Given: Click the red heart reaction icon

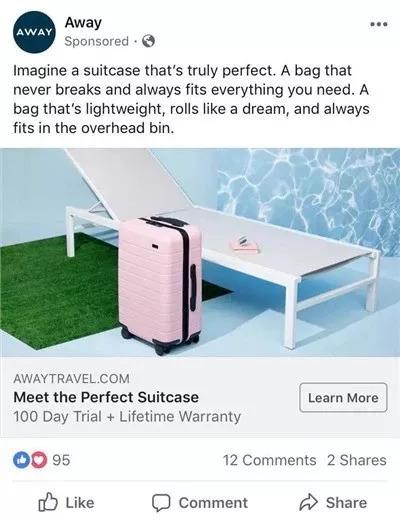Looking at the screenshot, I should coord(39,460).
